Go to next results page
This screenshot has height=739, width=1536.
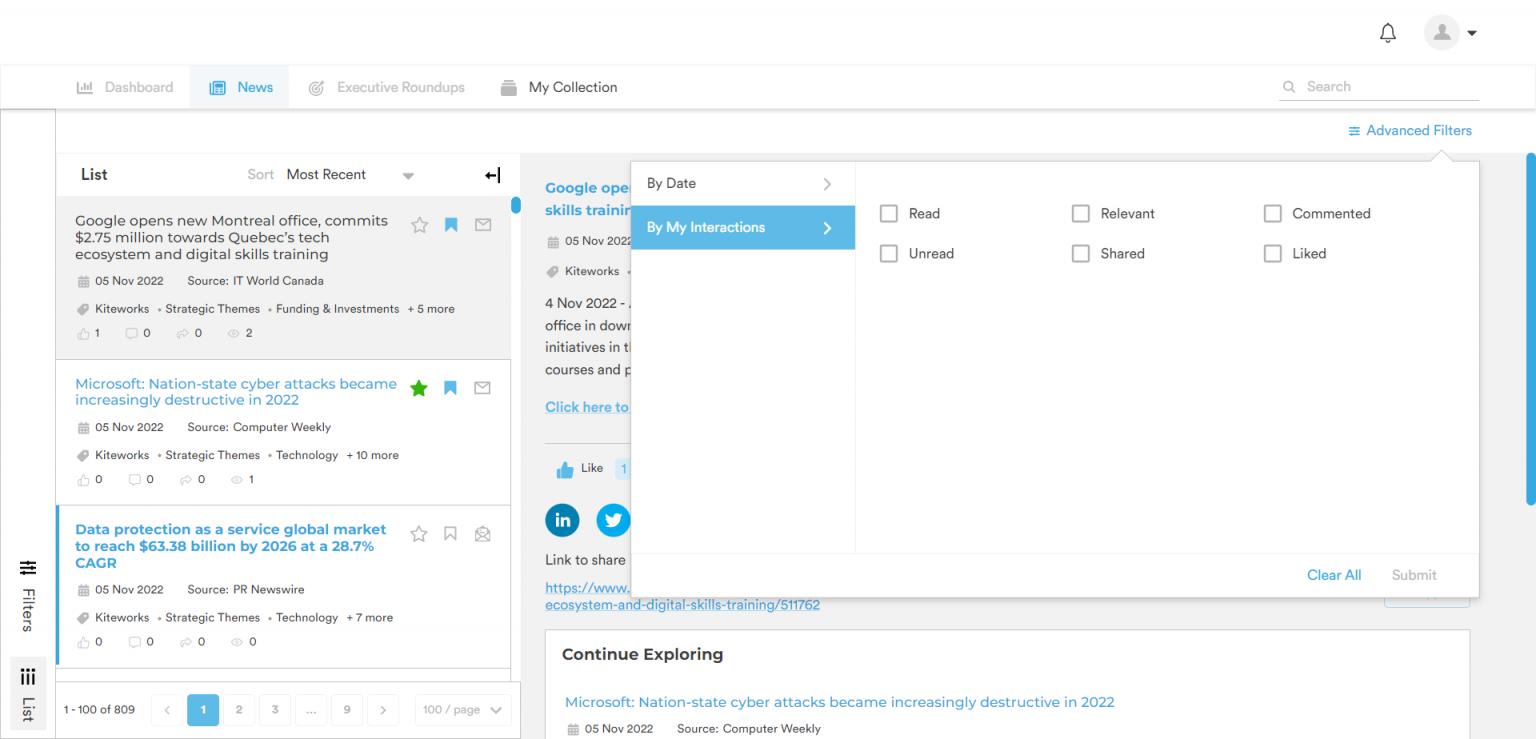(383, 710)
